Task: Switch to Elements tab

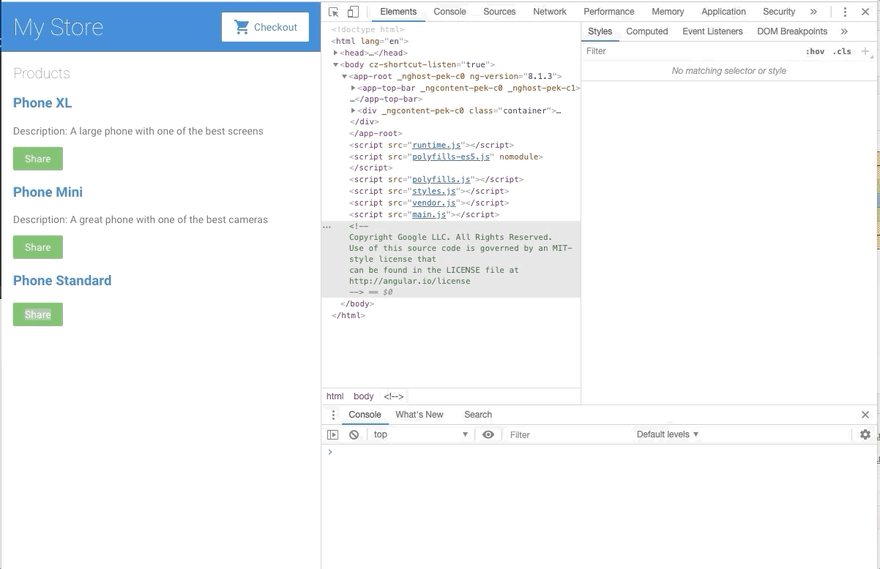Action: pyautogui.click(x=398, y=12)
